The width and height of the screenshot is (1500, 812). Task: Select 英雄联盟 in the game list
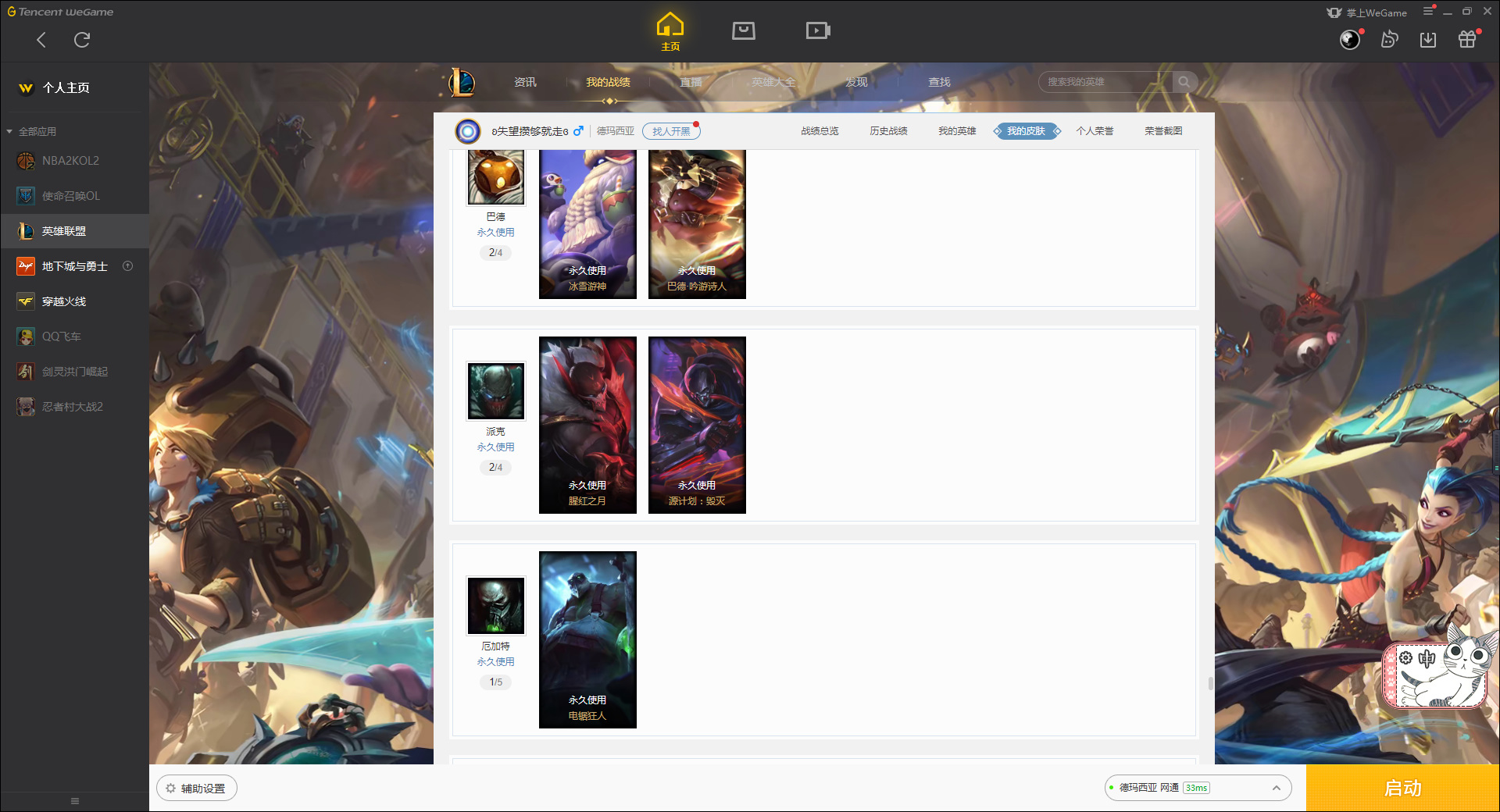click(x=74, y=231)
